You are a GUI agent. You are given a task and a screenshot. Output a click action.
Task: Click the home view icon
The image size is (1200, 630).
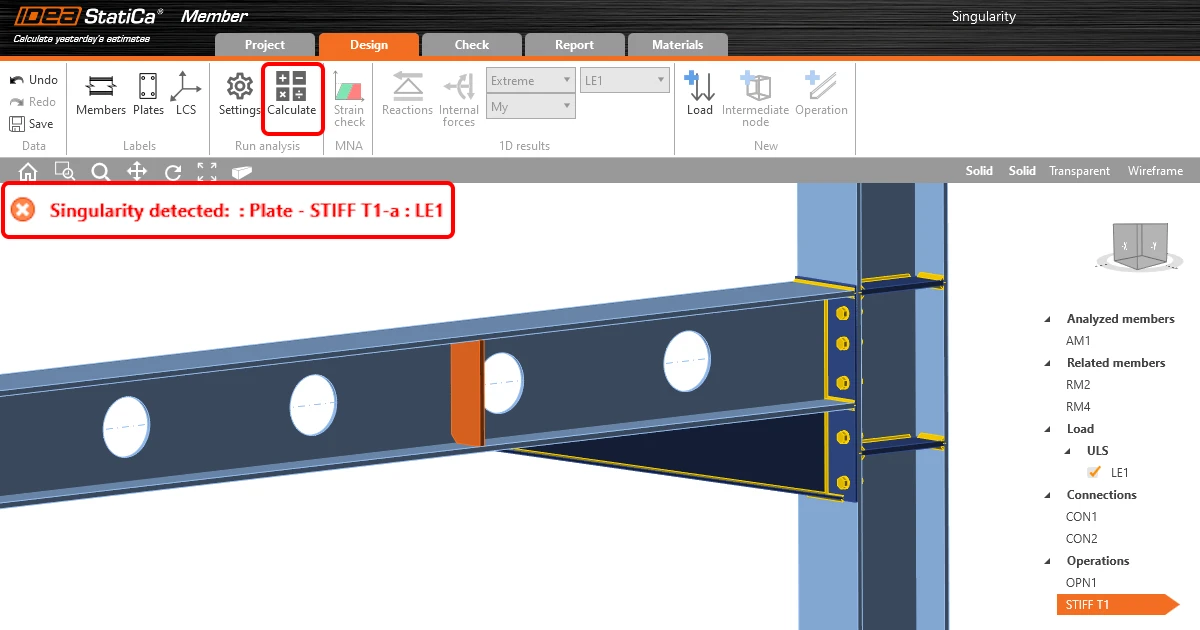click(28, 172)
